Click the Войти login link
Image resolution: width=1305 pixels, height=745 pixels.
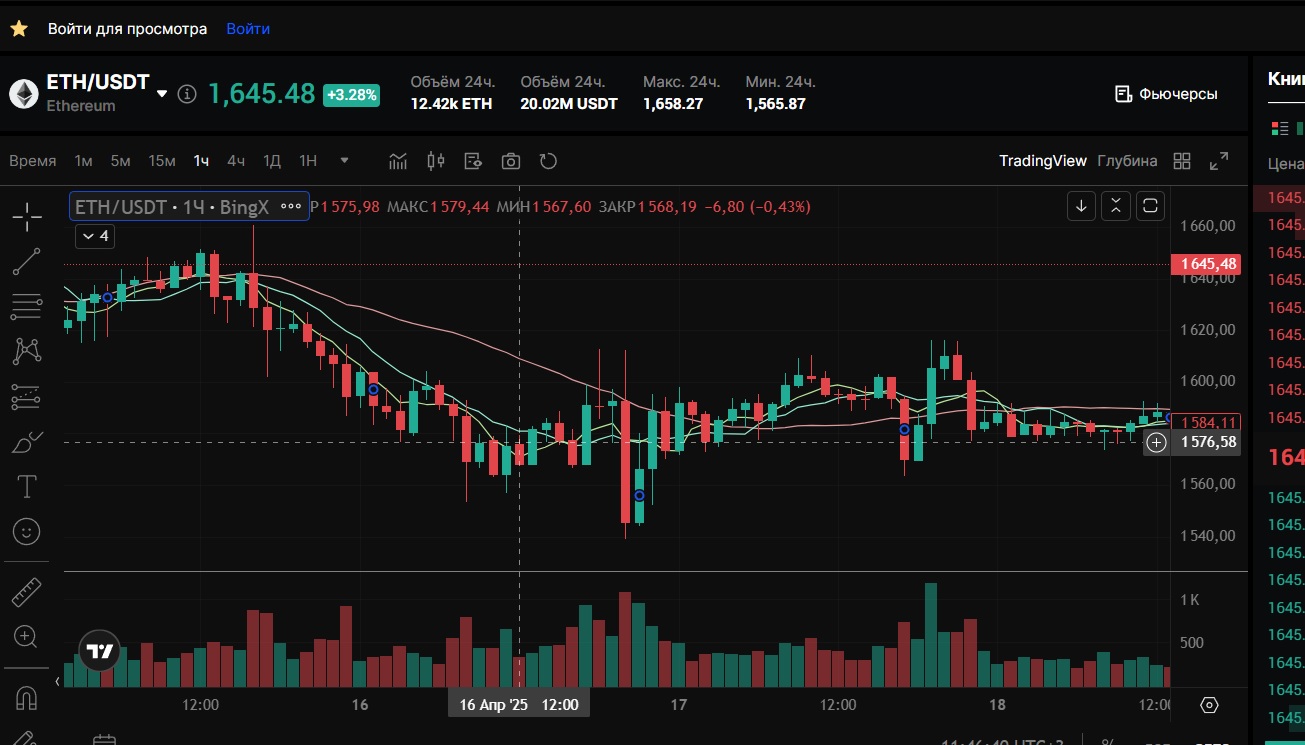tap(248, 29)
